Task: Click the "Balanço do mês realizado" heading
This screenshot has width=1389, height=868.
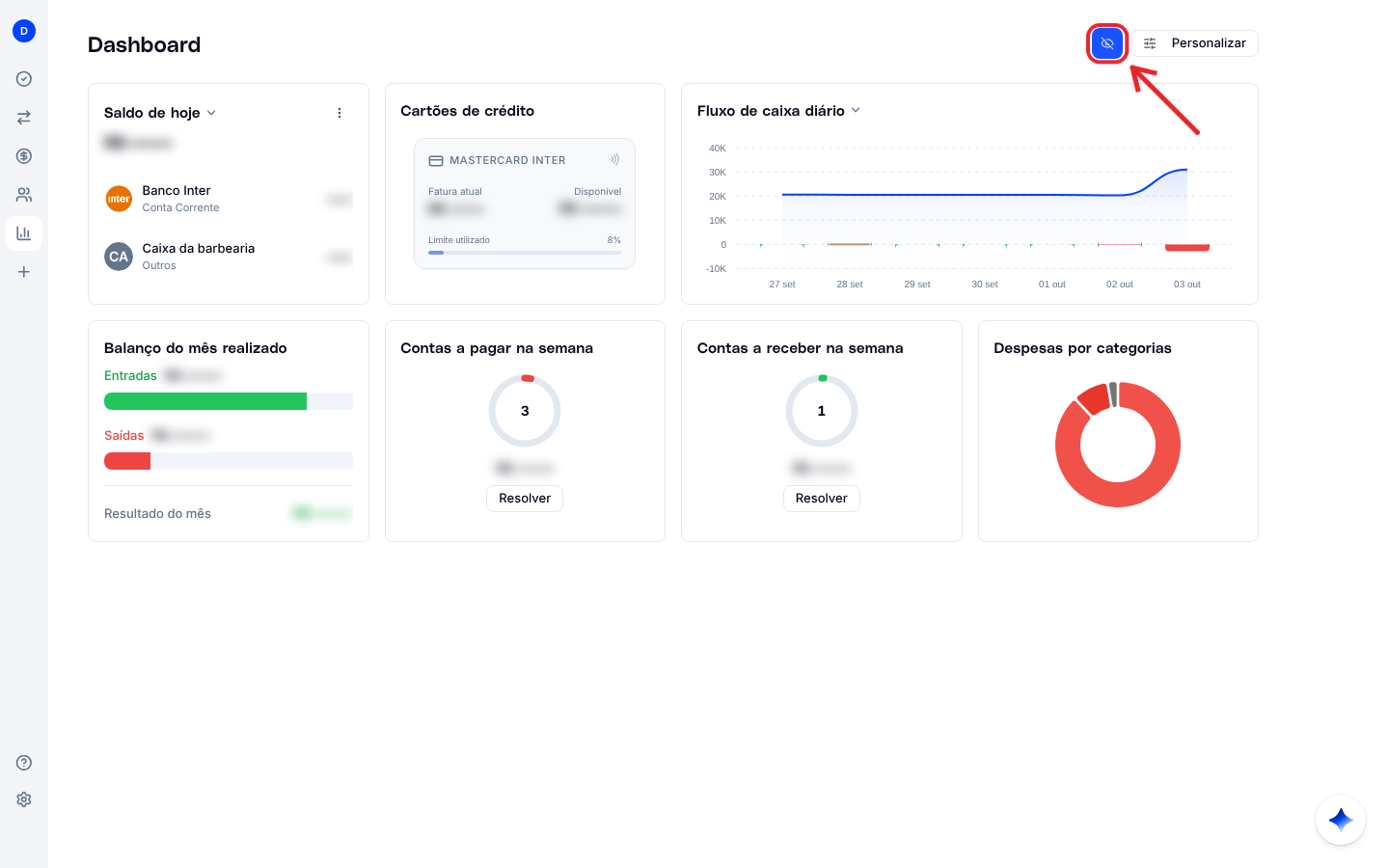Action: (x=196, y=348)
